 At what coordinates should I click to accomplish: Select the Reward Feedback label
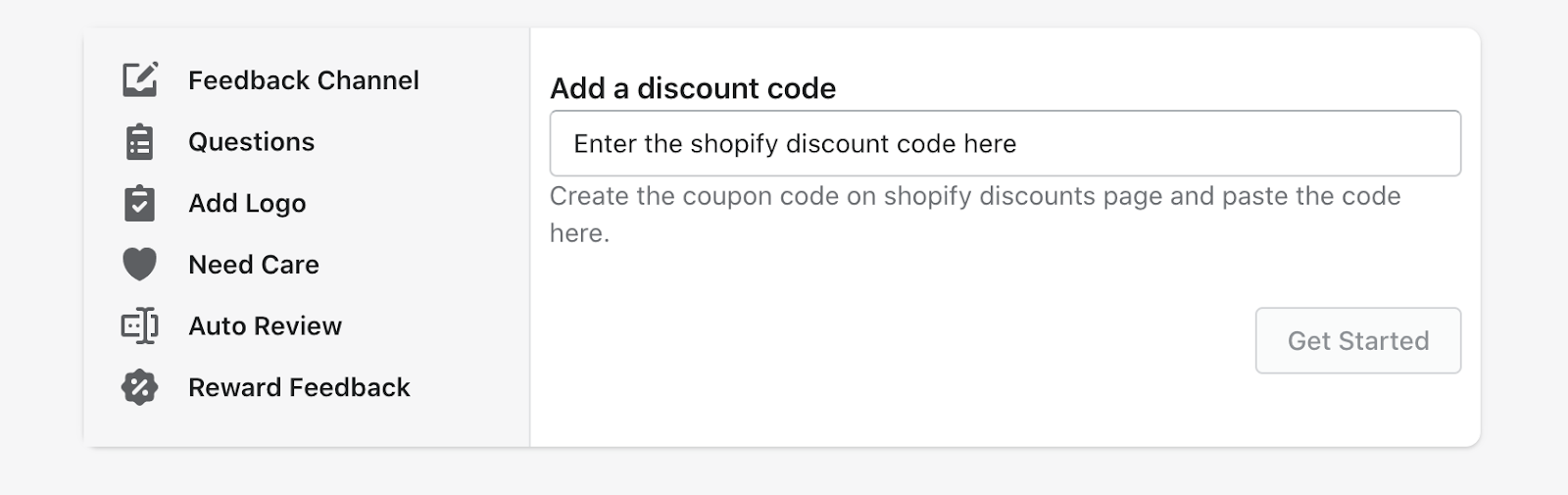coord(299,387)
